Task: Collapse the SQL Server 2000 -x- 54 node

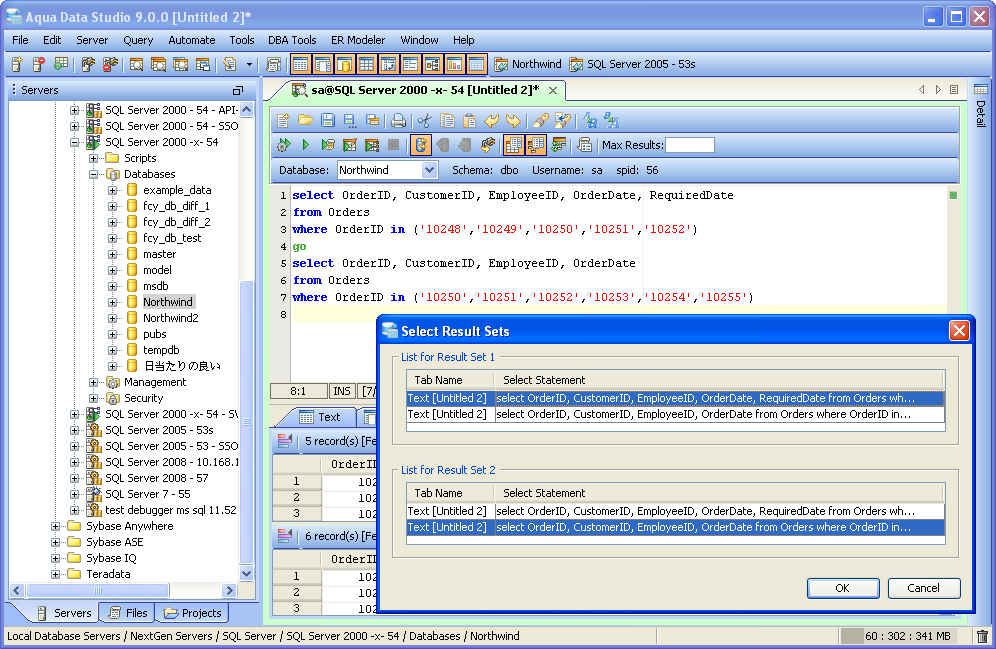Action: pyautogui.click(x=74, y=142)
